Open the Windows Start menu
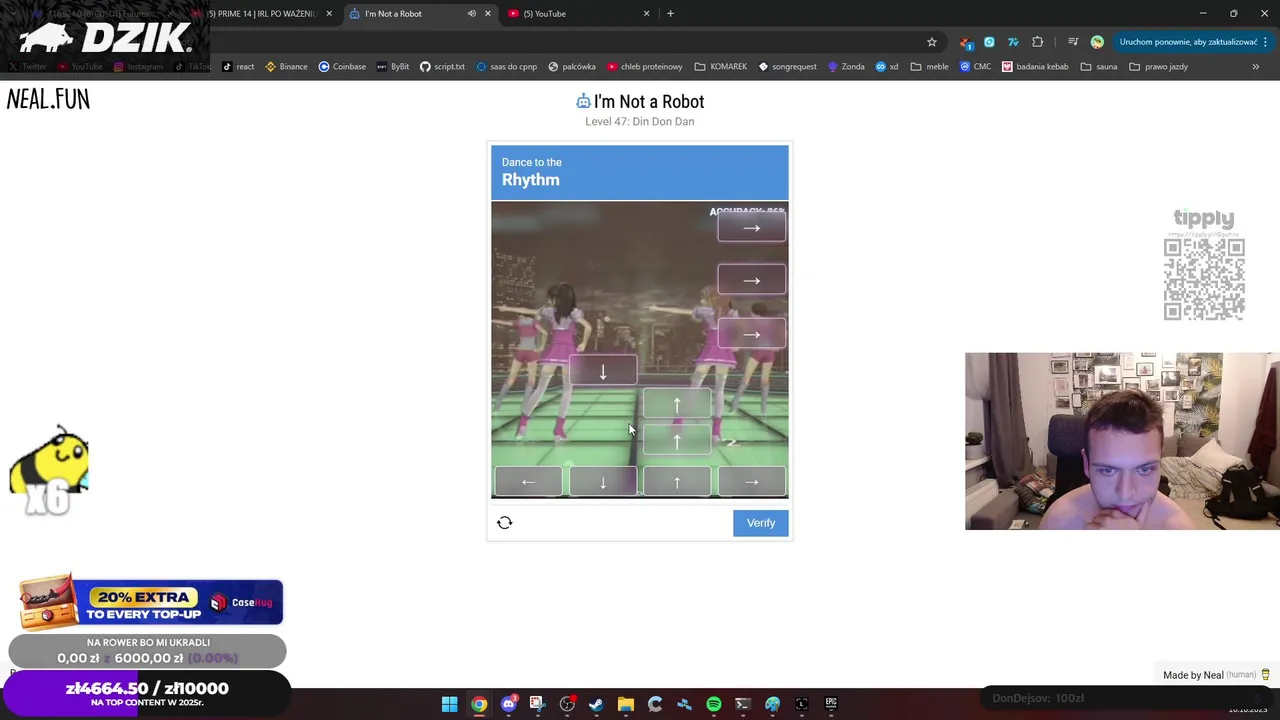1280x720 pixels. [x=450, y=704]
